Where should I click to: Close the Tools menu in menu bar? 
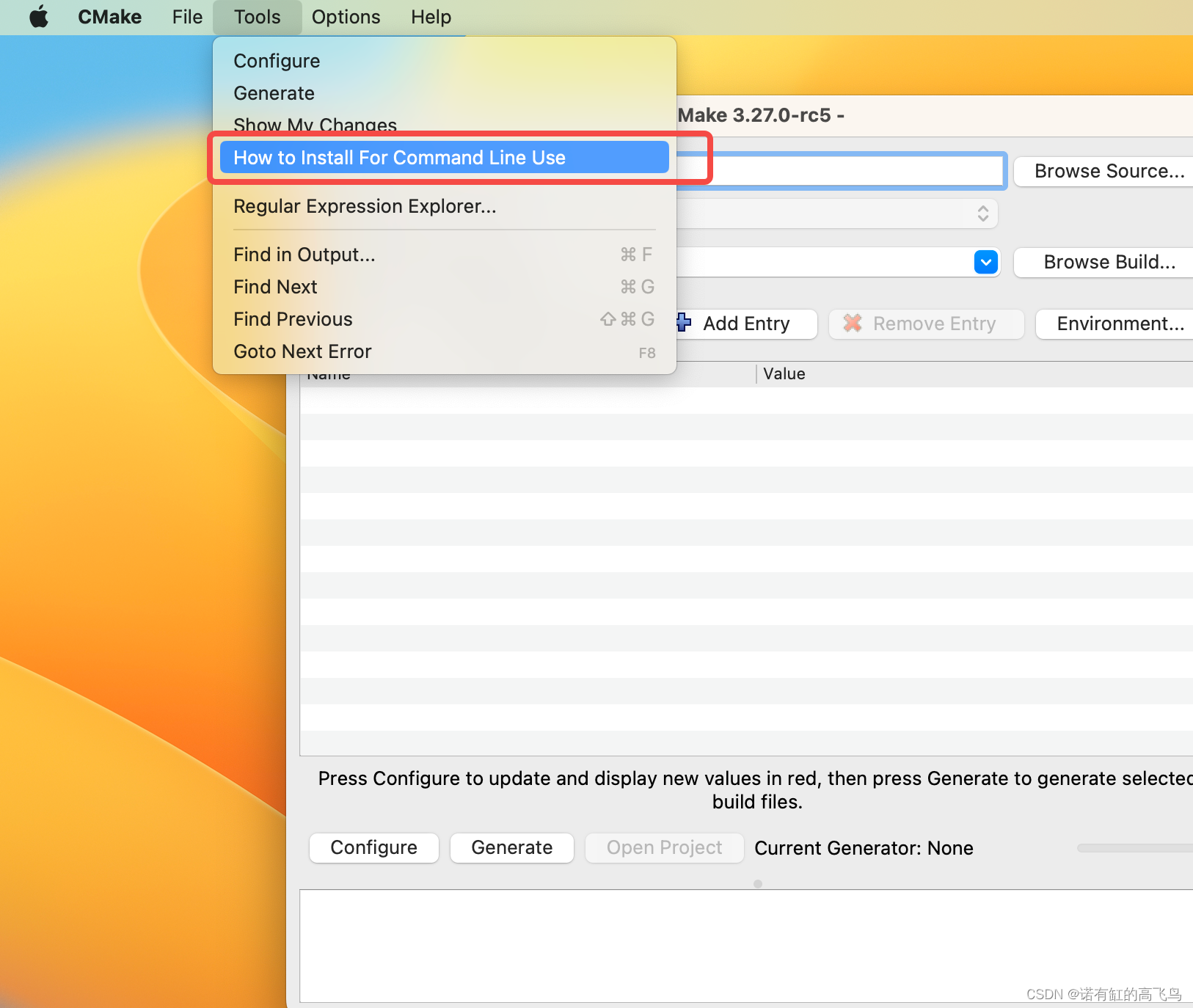click(x=258, y=17)
